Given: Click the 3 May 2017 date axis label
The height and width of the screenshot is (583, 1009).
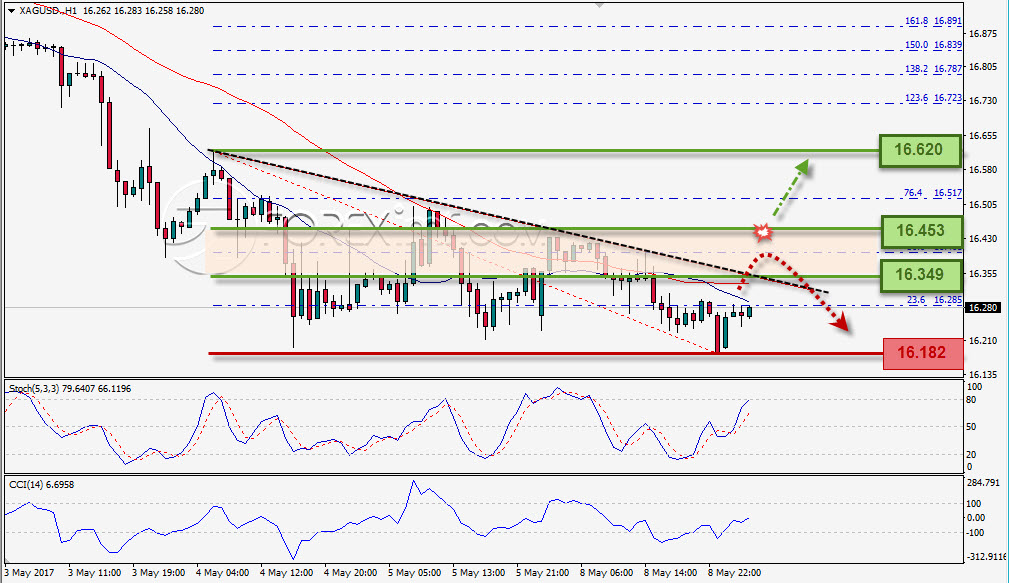Looking at the screenshot, I should click(30, 573).
